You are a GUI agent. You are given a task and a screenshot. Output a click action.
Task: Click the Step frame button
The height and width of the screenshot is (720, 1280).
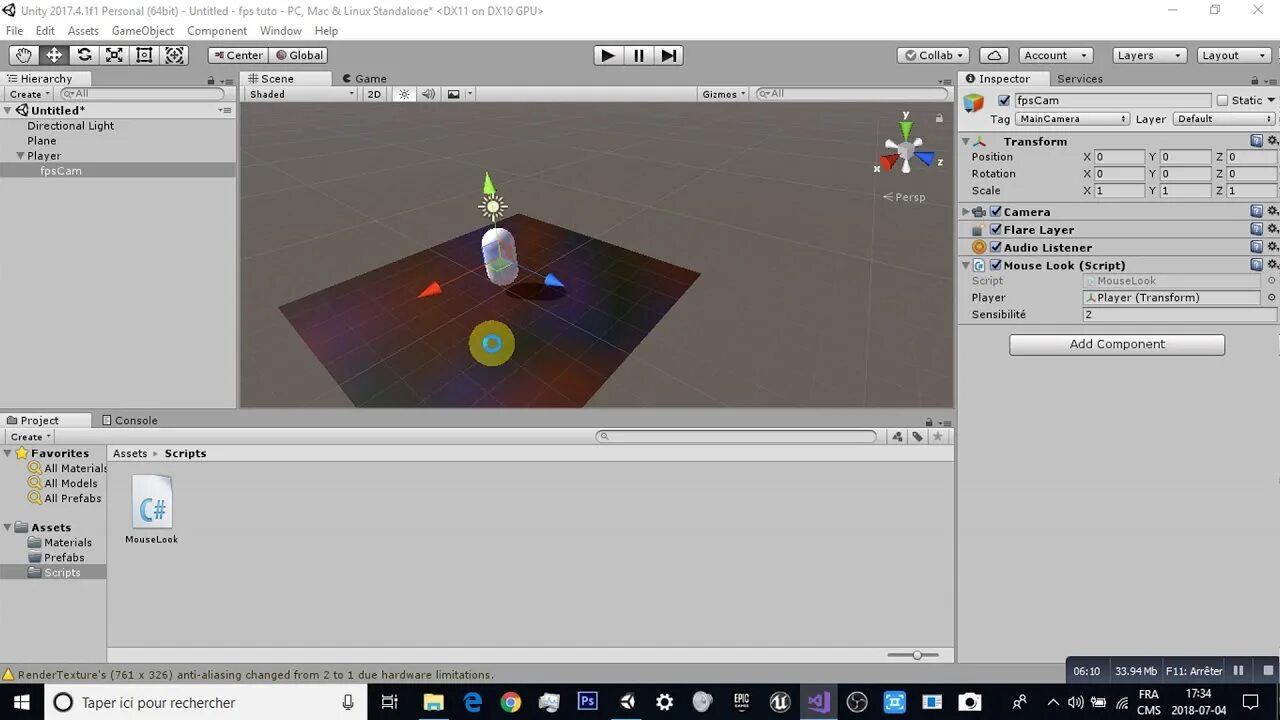(x=669, y=55)
